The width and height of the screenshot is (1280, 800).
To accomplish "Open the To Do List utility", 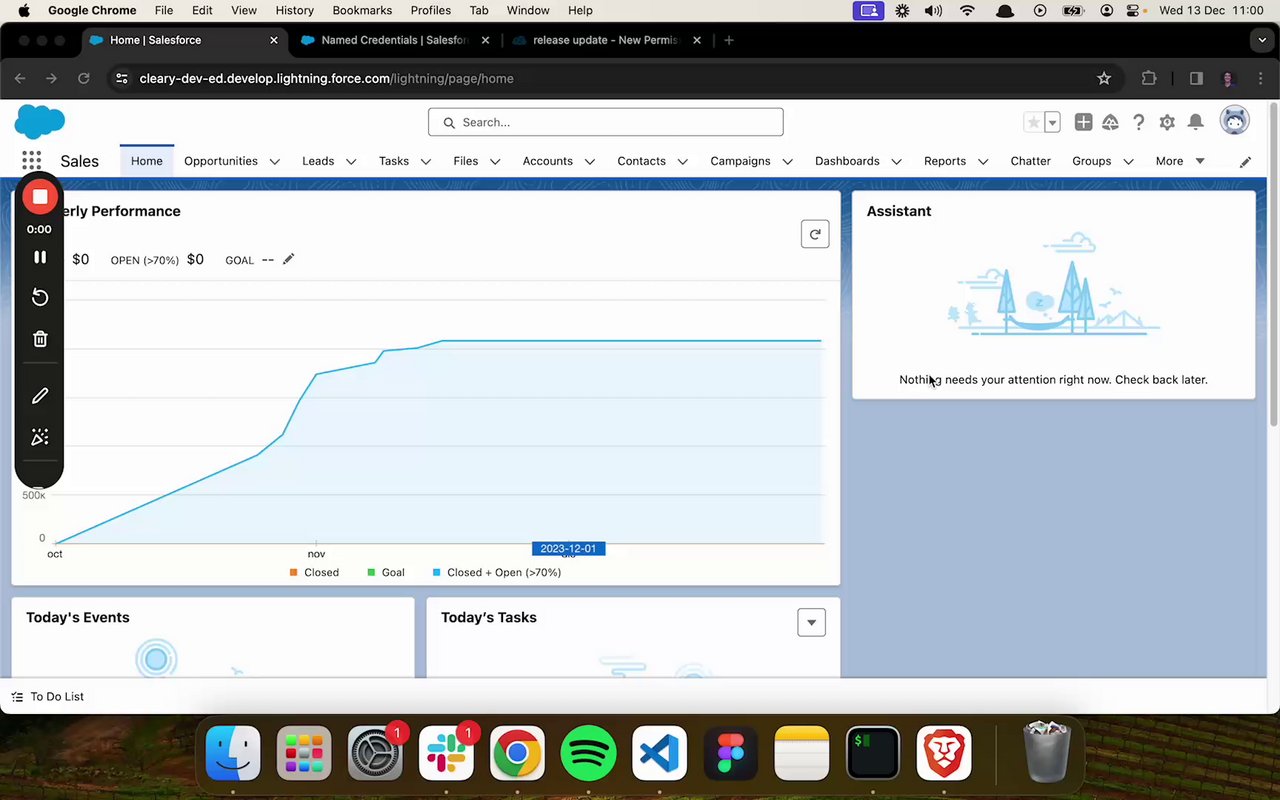I will (47, 696).
